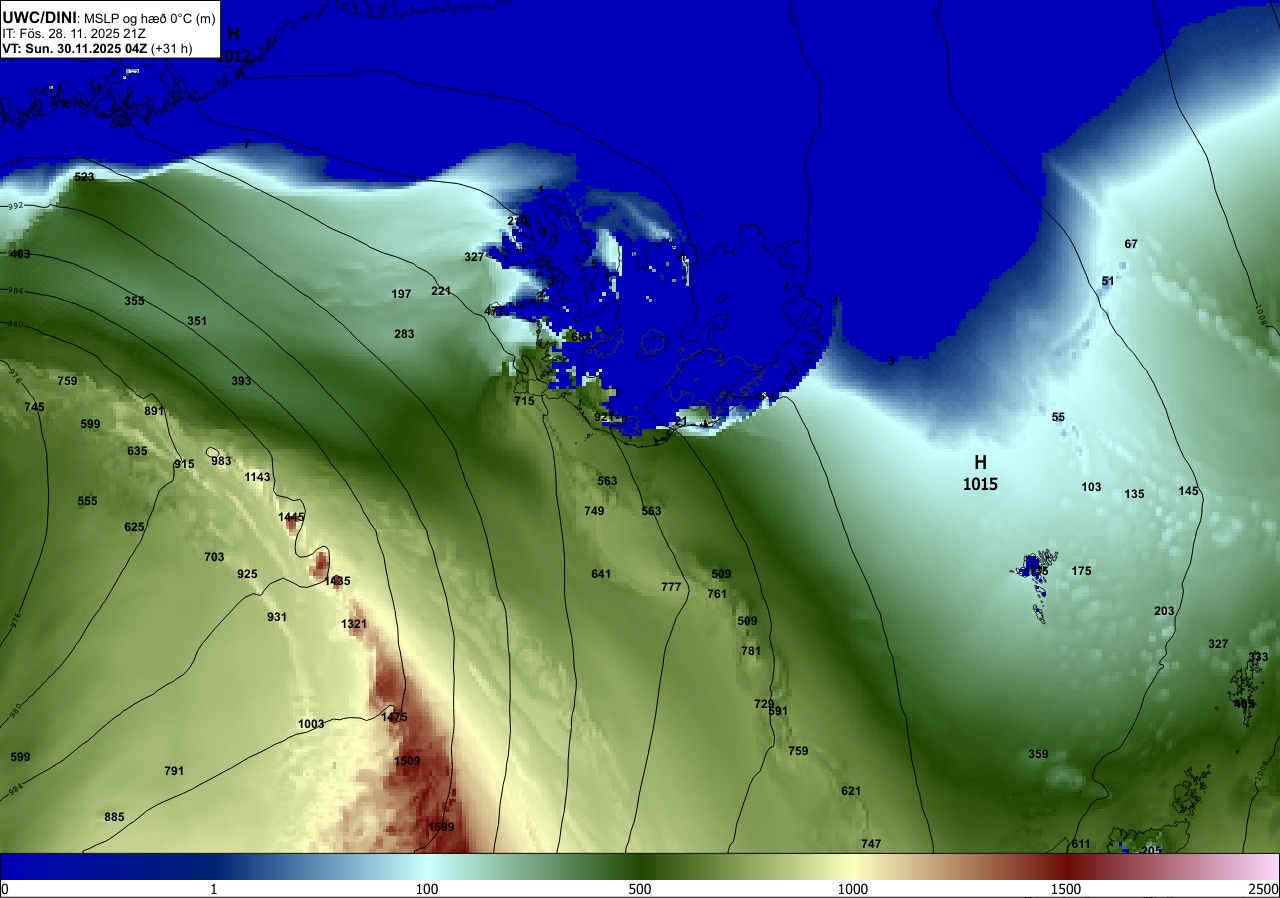Click the '1000' label on the color scale

[852, 889]
